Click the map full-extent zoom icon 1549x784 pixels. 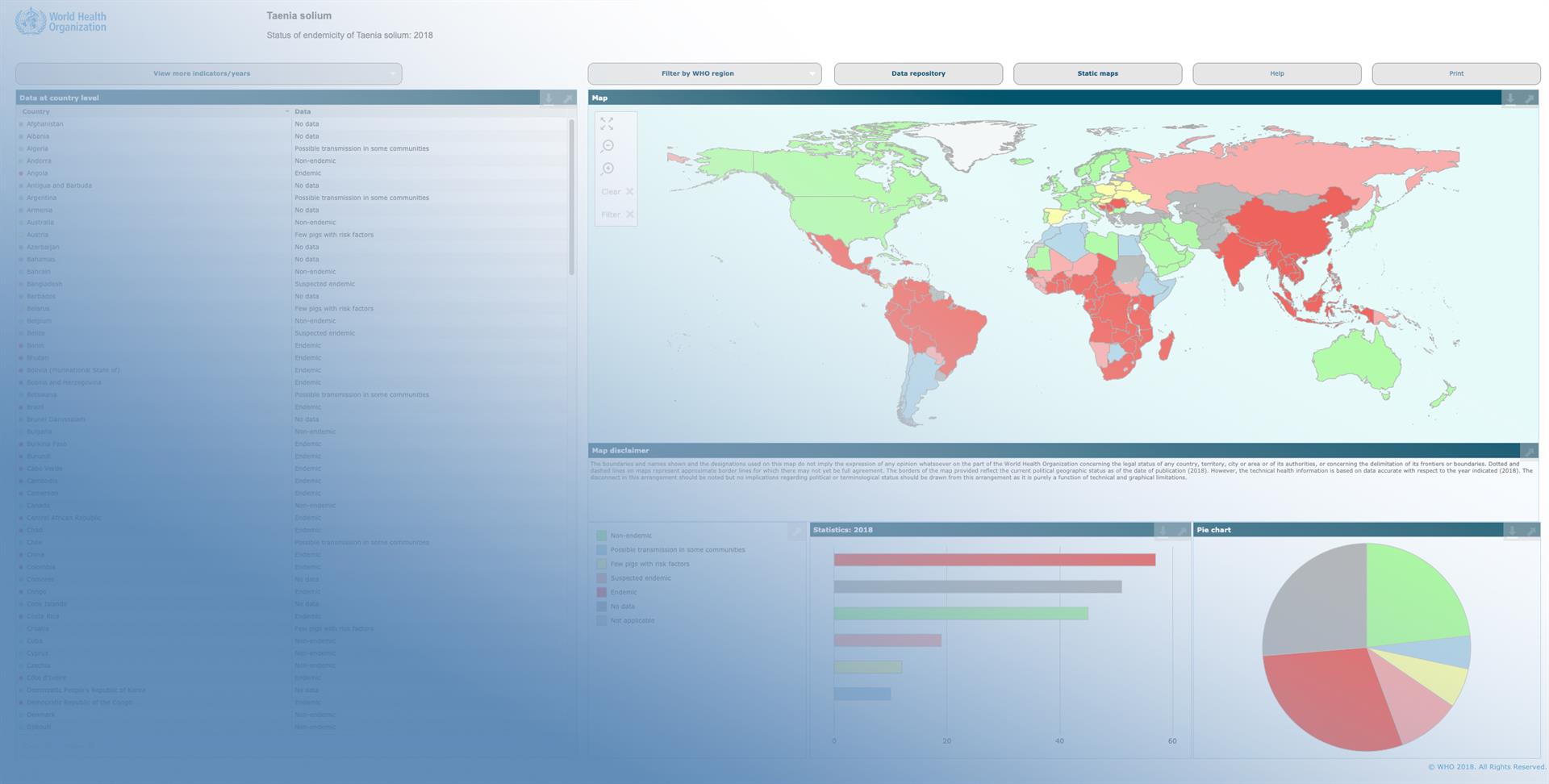[x=607, y=124]
